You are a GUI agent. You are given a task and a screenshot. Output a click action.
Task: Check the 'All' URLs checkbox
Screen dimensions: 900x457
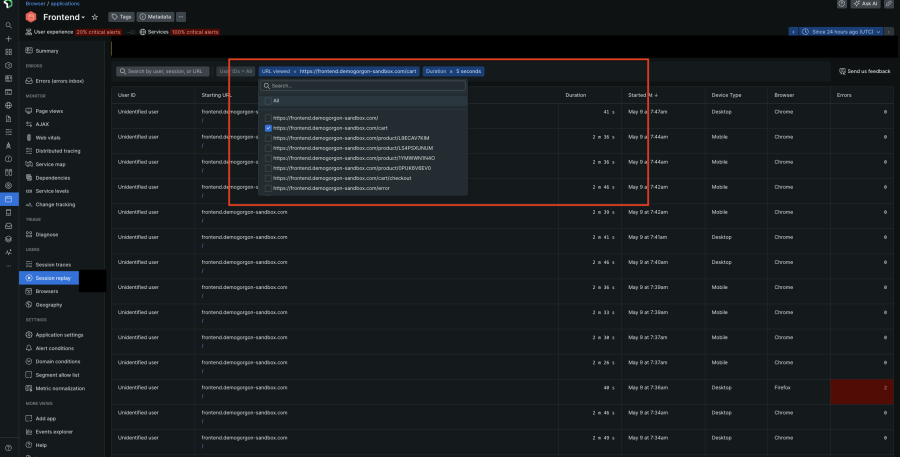tap(268, 101)
